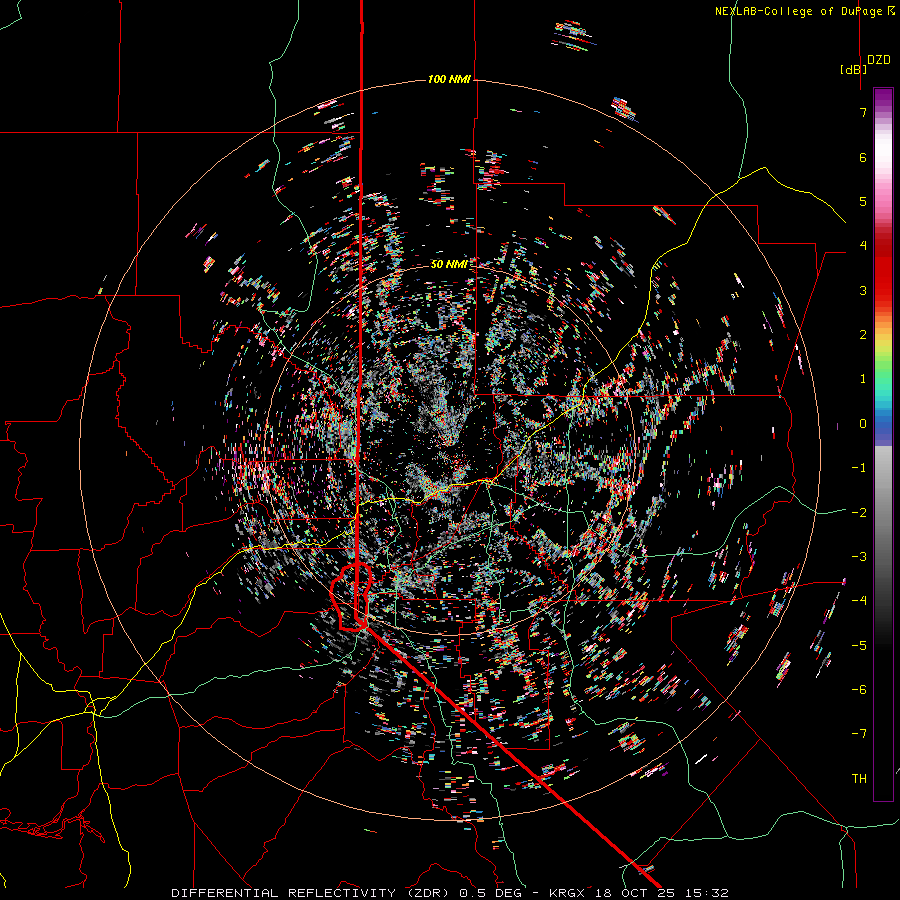Click the 50 NMI range ring label
Screen dimensions: 900x900
(449, 264)
